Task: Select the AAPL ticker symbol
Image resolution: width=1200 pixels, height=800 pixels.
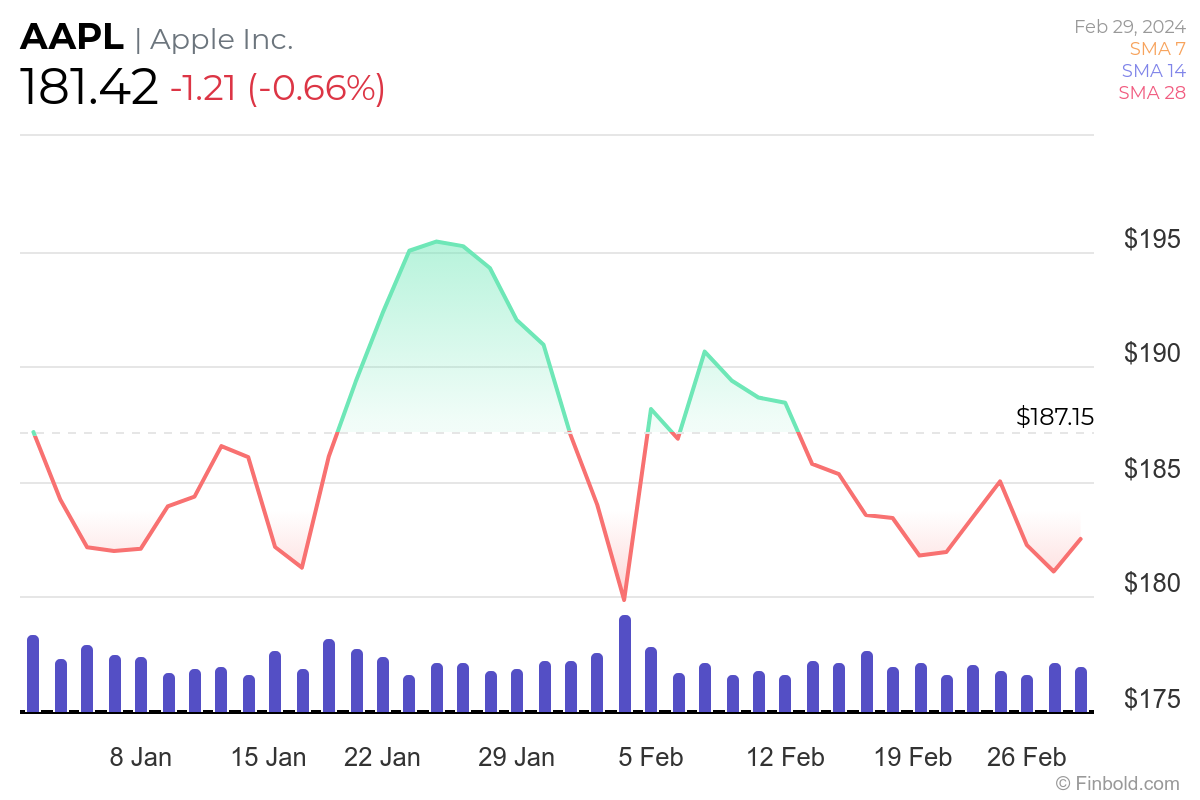Action: [x=70, y=38]
